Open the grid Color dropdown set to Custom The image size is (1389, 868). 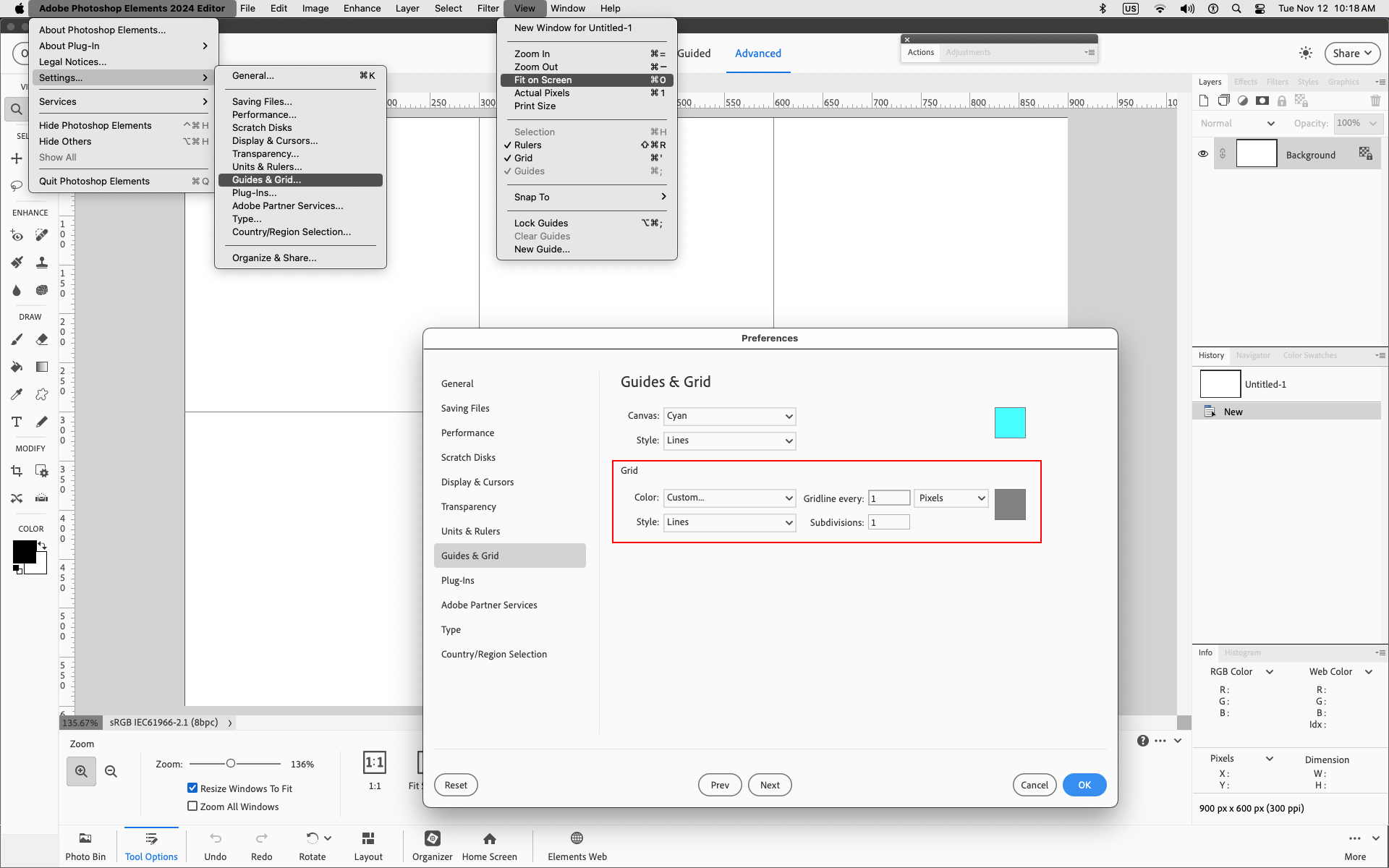(729, 498)
